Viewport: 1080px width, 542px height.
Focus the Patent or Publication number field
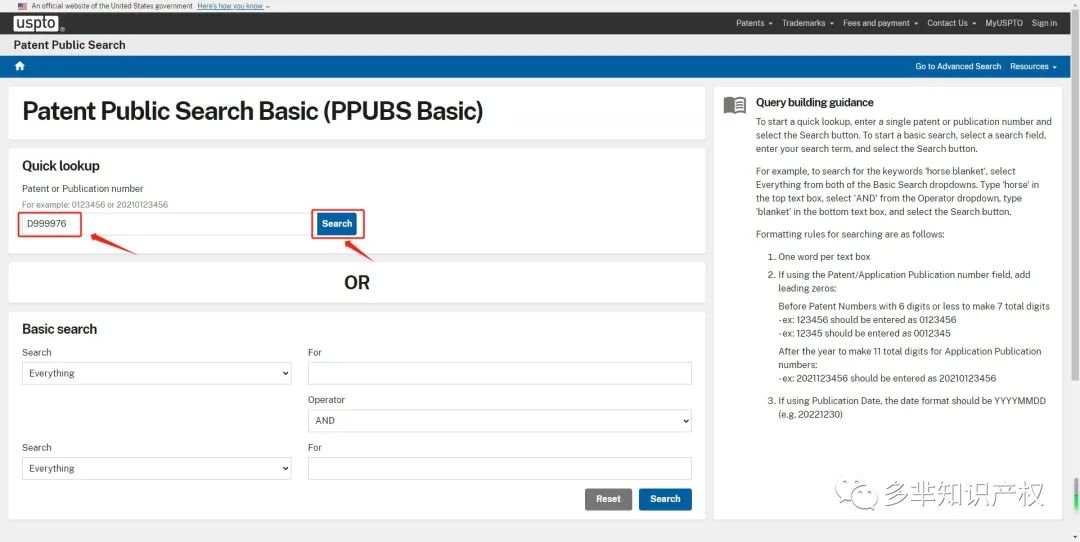coord(165,224)
